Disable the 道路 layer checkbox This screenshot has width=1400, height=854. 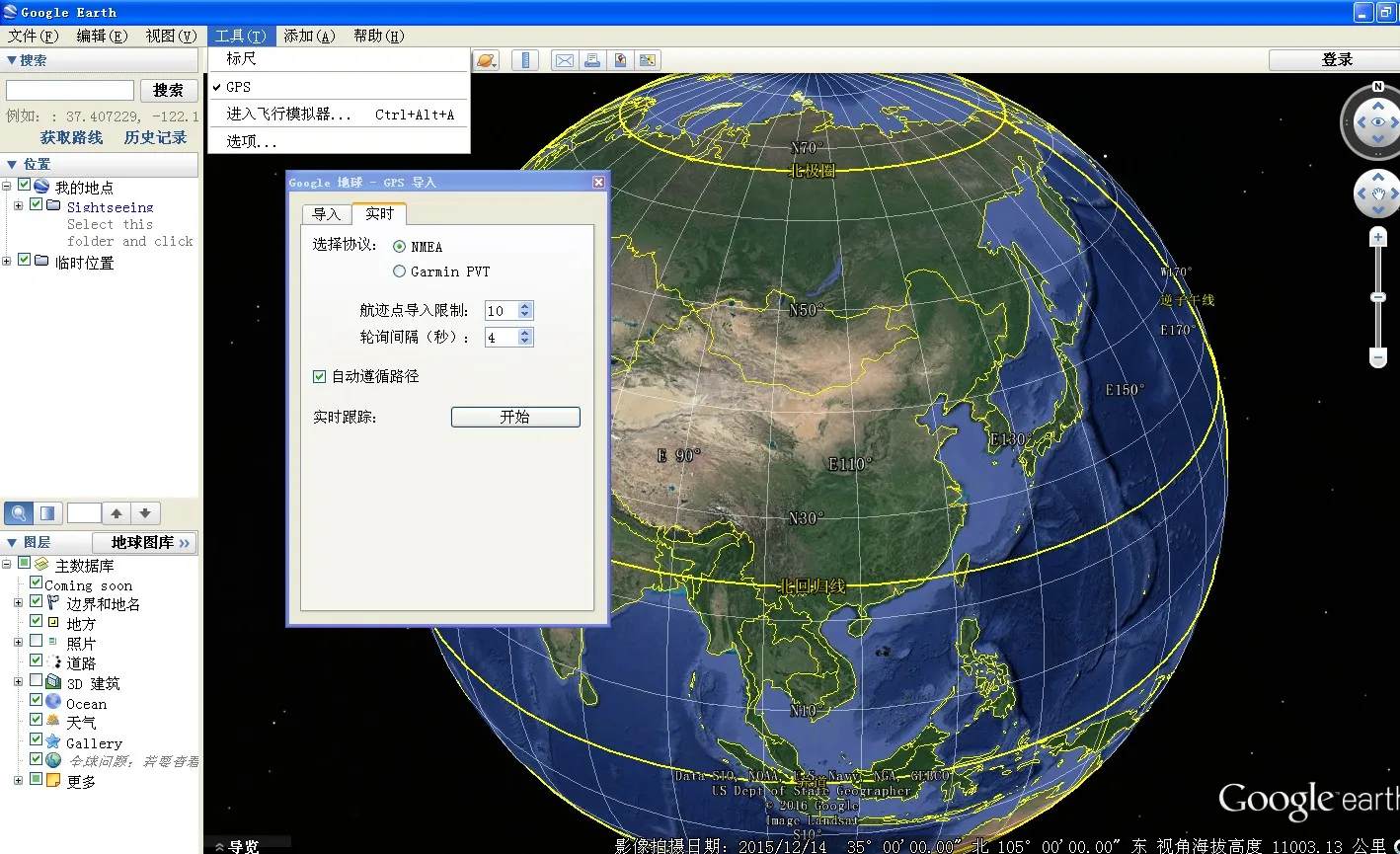[37, 661]
